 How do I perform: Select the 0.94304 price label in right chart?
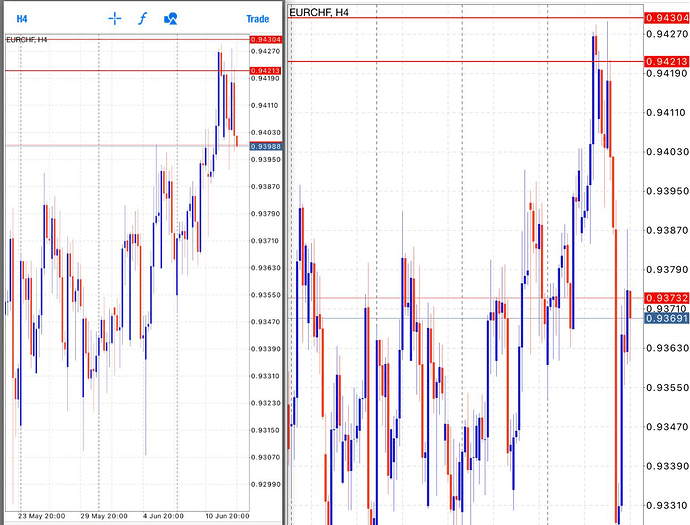666,18
